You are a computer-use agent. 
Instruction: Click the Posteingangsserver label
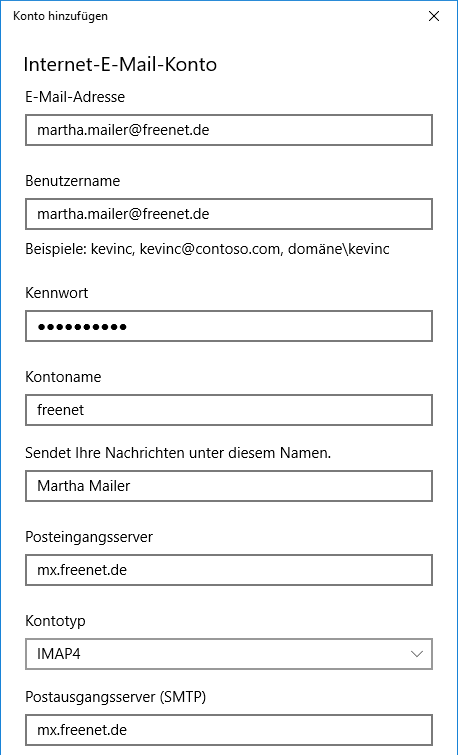(x=89, y=537)
